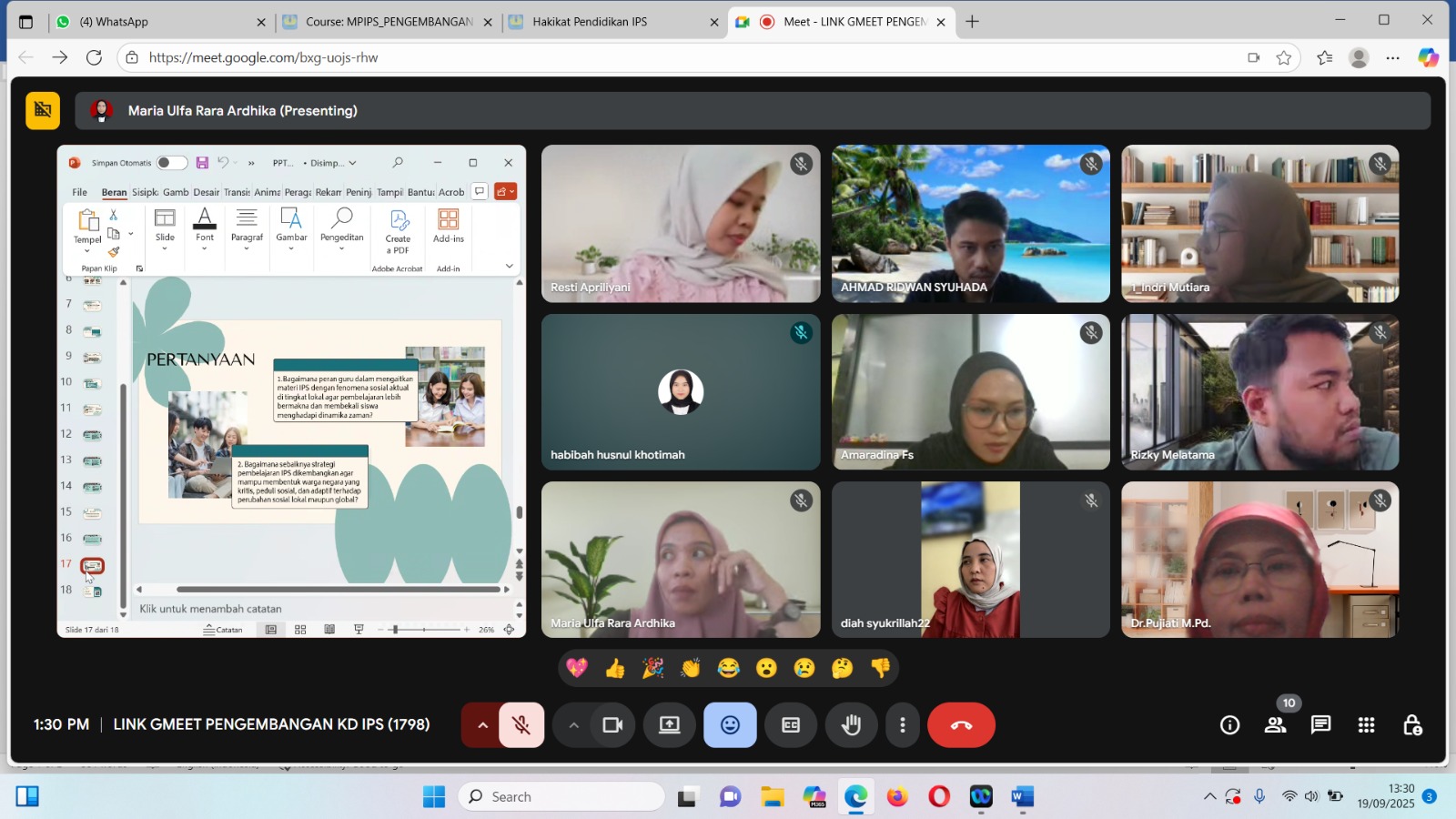This screenshot has height=819, width=1456.
Task: Open the emoji reactions button
Action: 730,725
